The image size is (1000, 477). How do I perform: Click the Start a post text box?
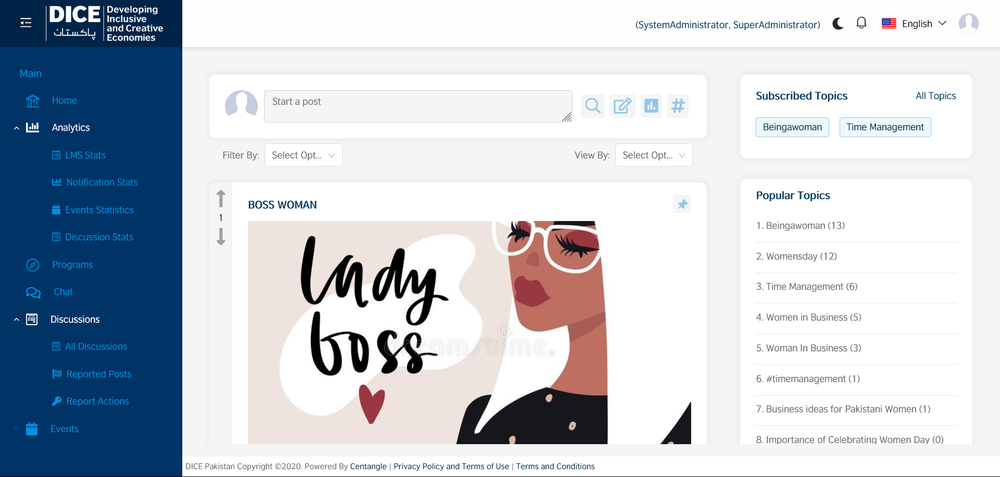click(418, 106)
